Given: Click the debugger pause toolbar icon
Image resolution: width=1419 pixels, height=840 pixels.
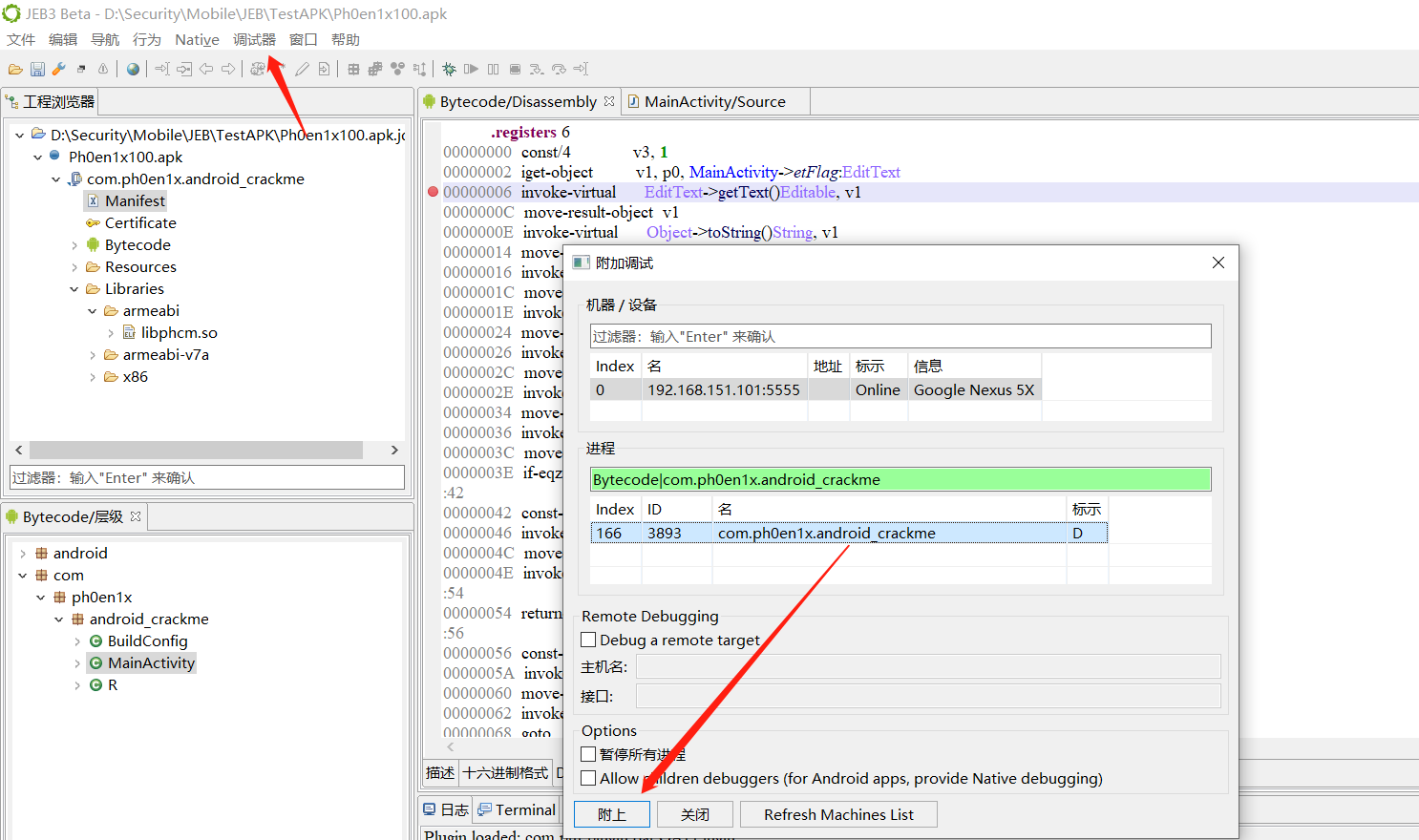Looking at the screenshot, I should click(x=493, y=69).
